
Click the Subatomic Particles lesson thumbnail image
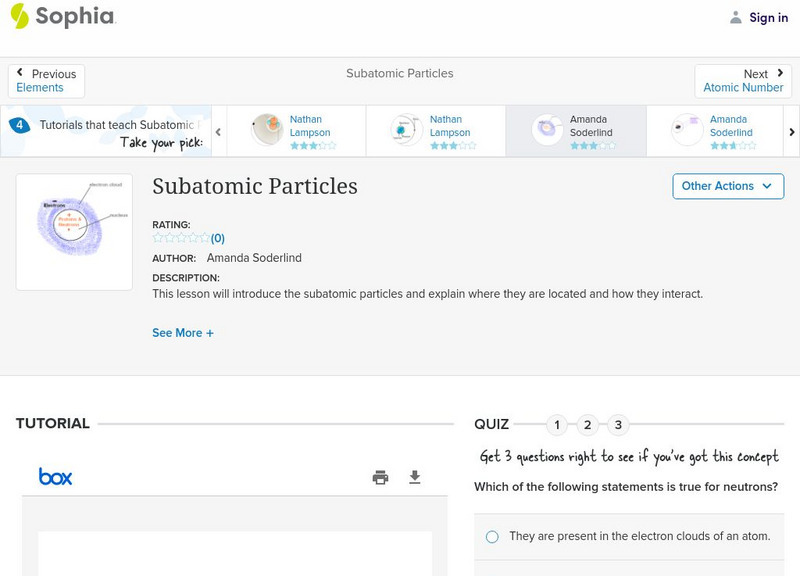[75, 232]
